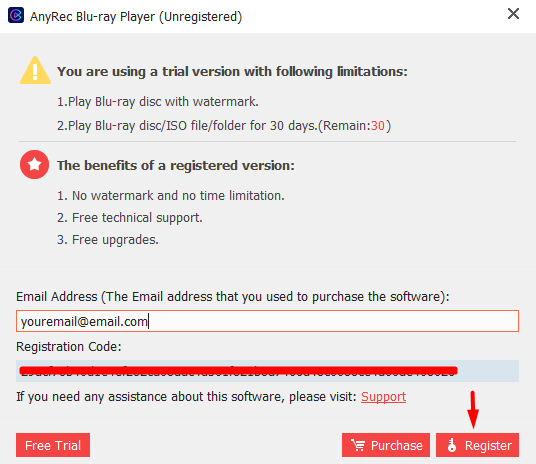Open the Support link
The height and width of the screenshot is (464, 536).
(x=383, y=397)
